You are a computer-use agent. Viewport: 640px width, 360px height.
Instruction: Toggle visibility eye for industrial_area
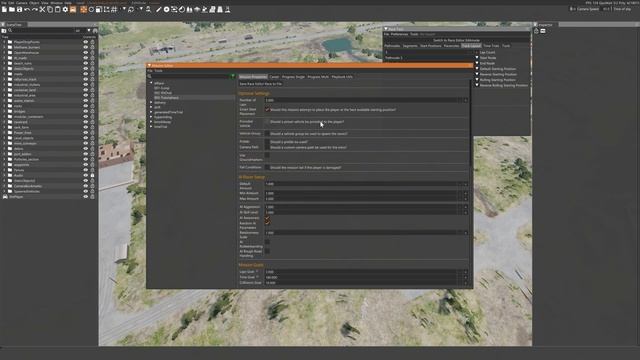[86, 95]
